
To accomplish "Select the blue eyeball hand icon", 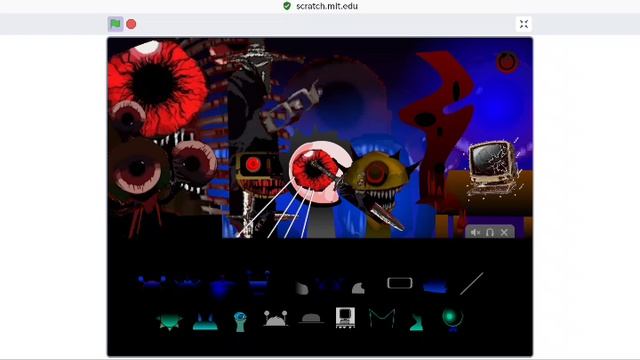I will 240,321.
